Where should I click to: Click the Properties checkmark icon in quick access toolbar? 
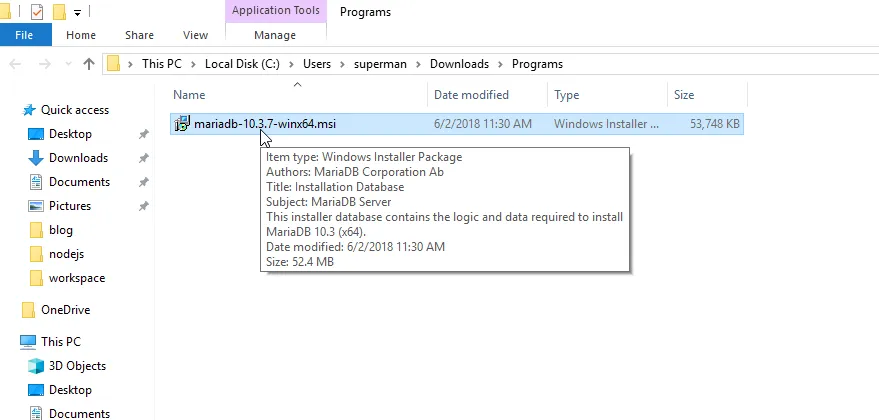(x=37, y=11)
